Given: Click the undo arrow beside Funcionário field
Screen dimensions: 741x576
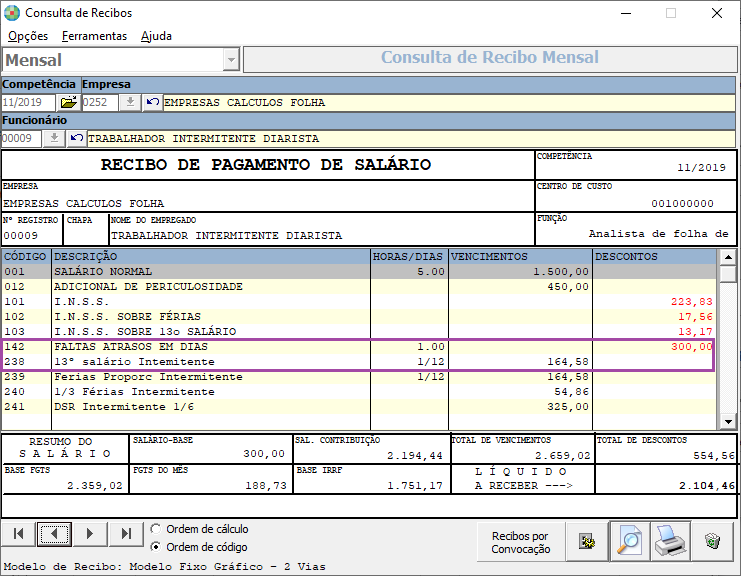Looking at the screenshot, I should (x=76, y=138).
